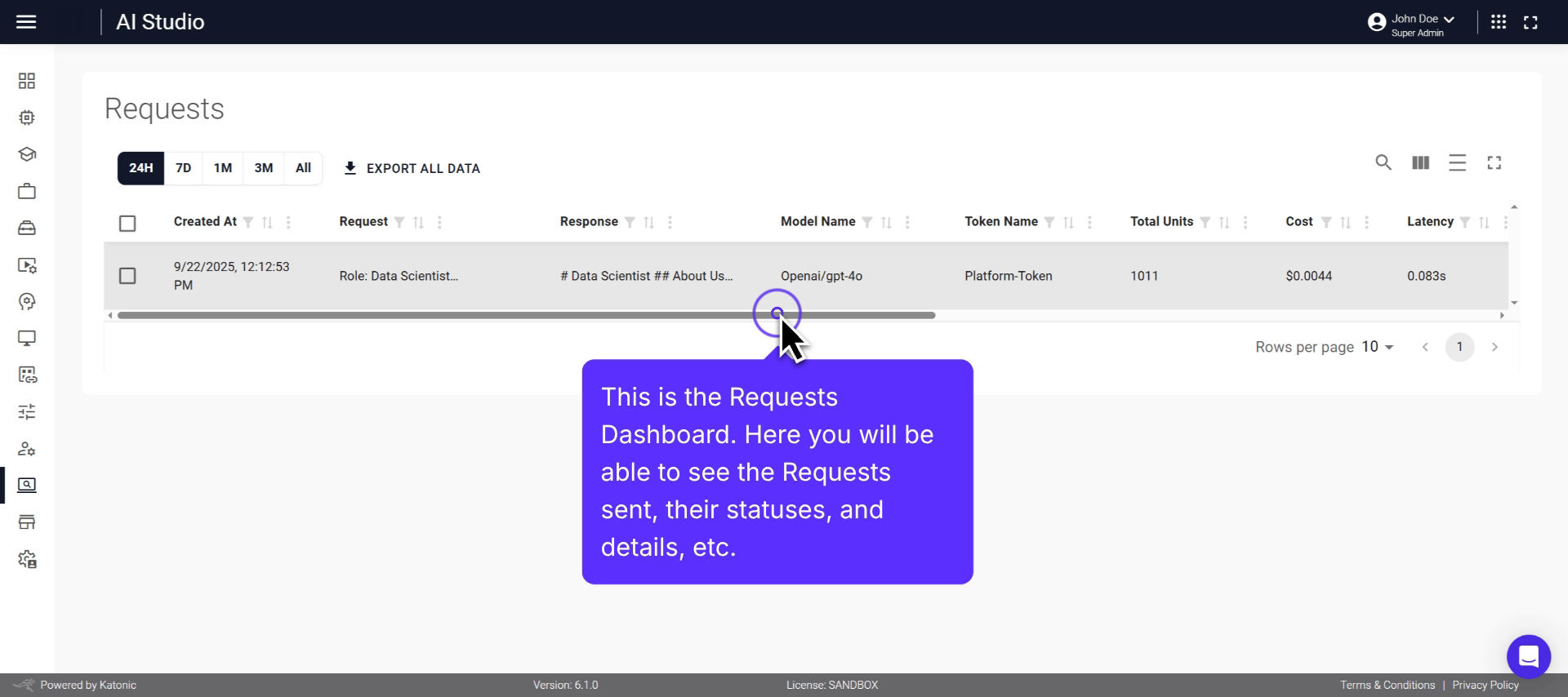Open the admin settings lock sidebar icon
The height and width of the screenshot is (697, 1568).
pos(27,559)
